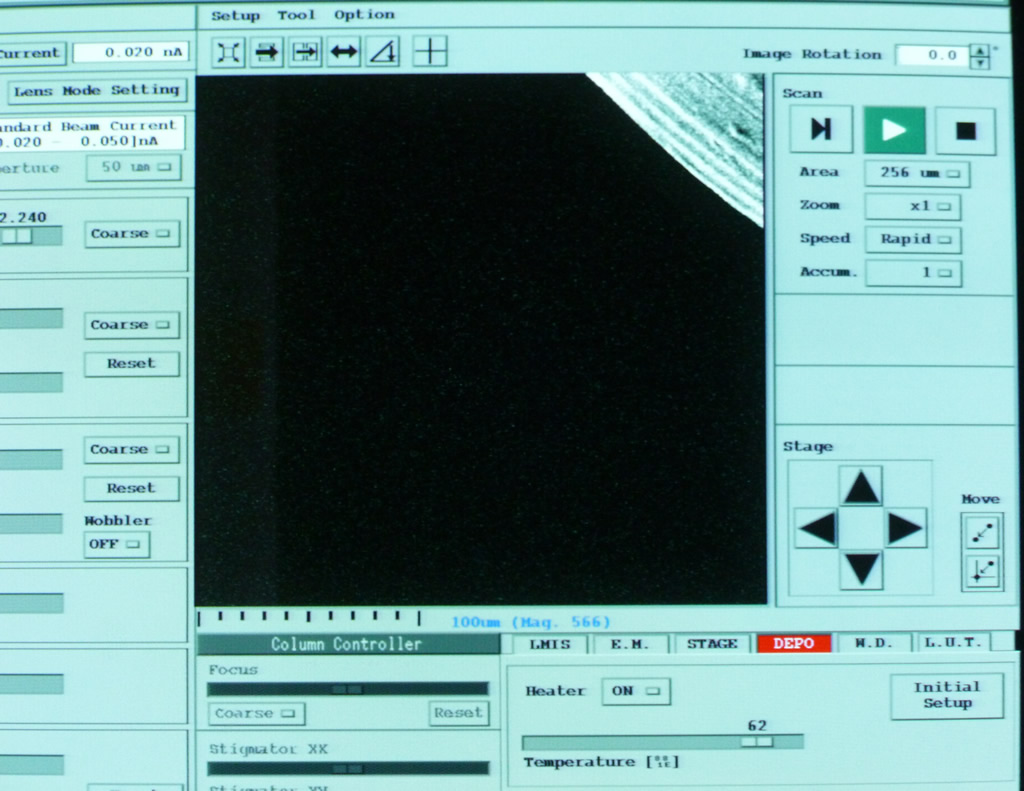
Task: Move the stage up with the arrow
Action: [x=861, y=486]
